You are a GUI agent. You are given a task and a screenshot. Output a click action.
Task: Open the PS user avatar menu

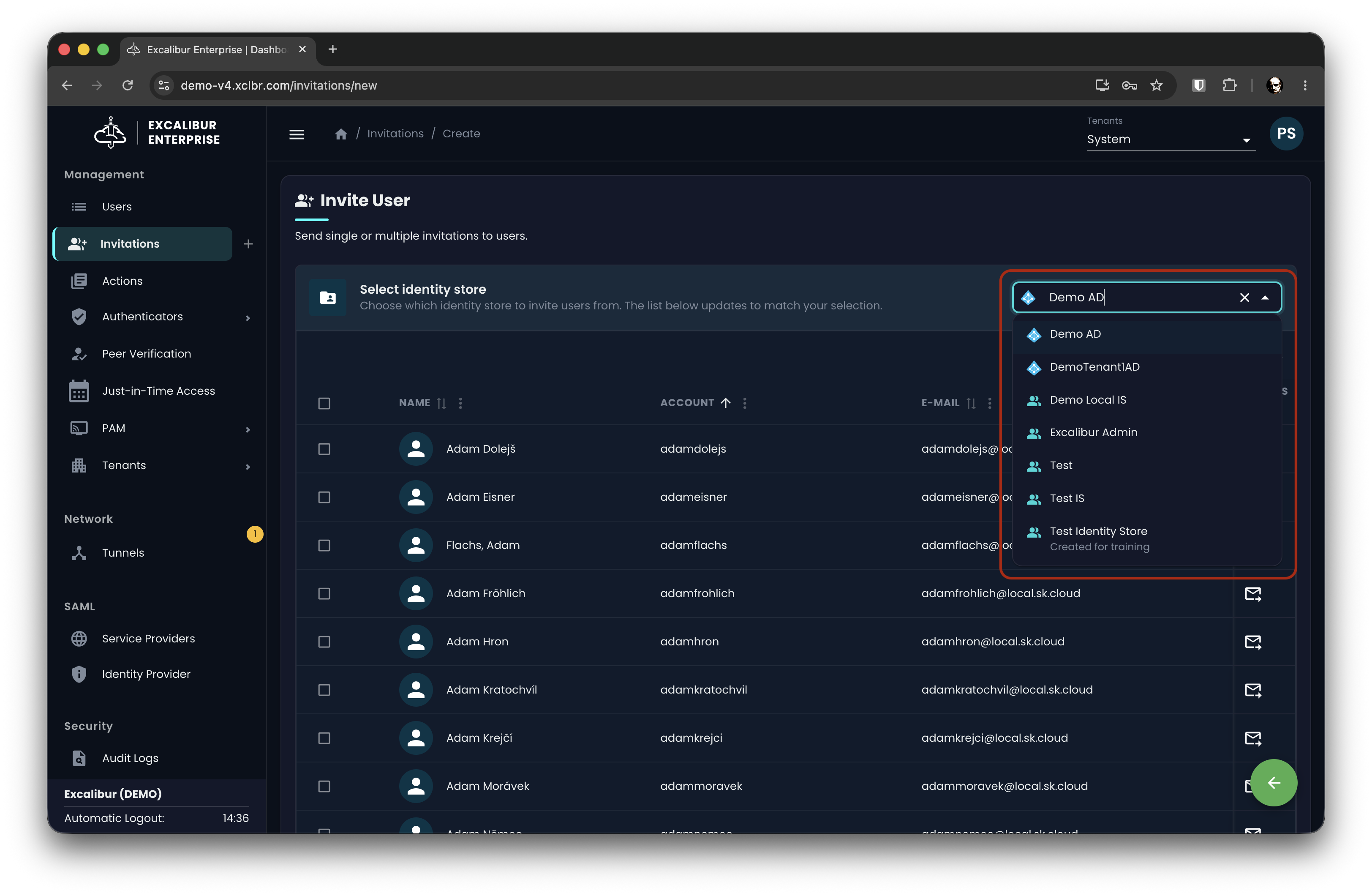[x=1286, y=134]
